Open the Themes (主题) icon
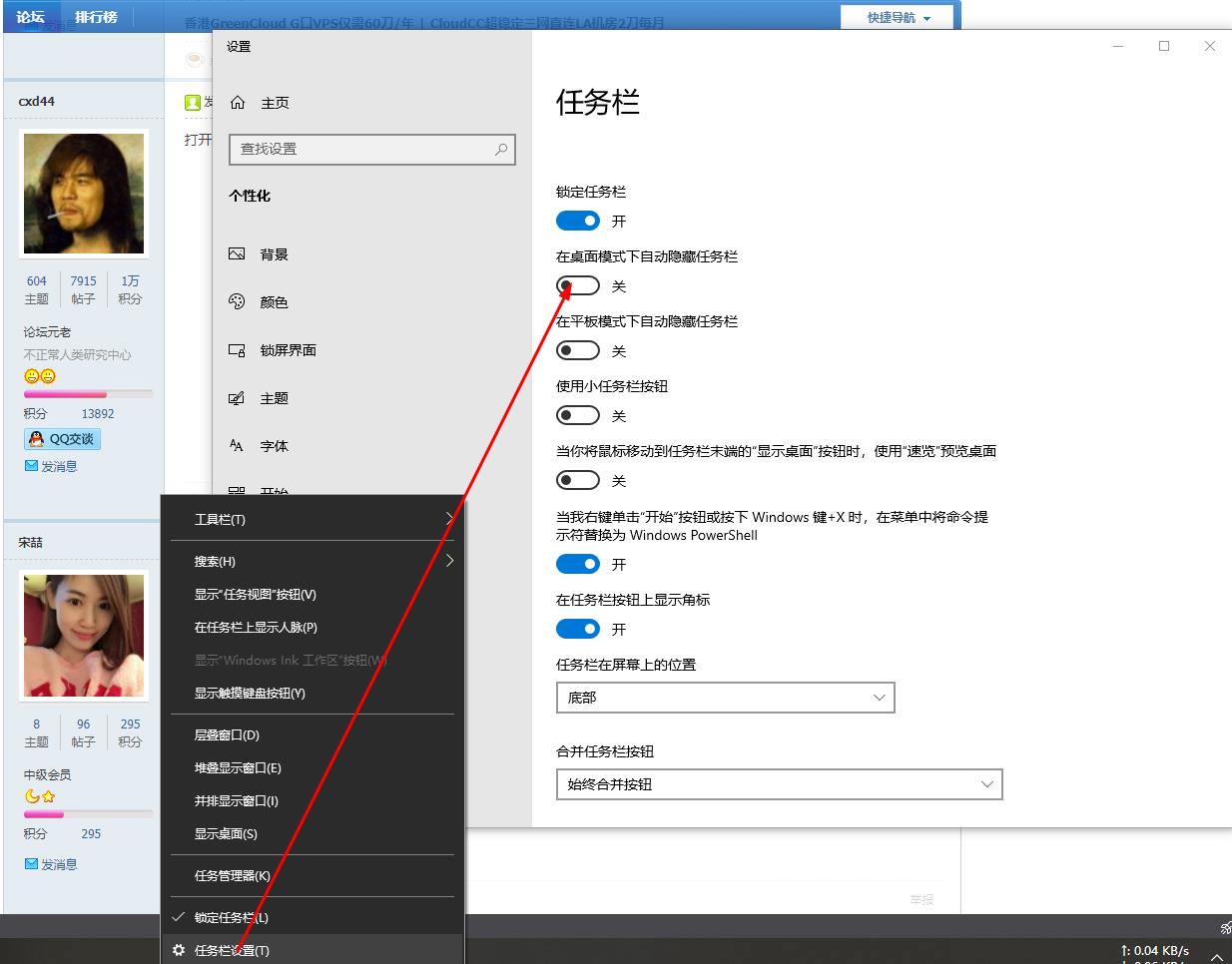Screen dimensions: 1232x964 click(238, 398)
